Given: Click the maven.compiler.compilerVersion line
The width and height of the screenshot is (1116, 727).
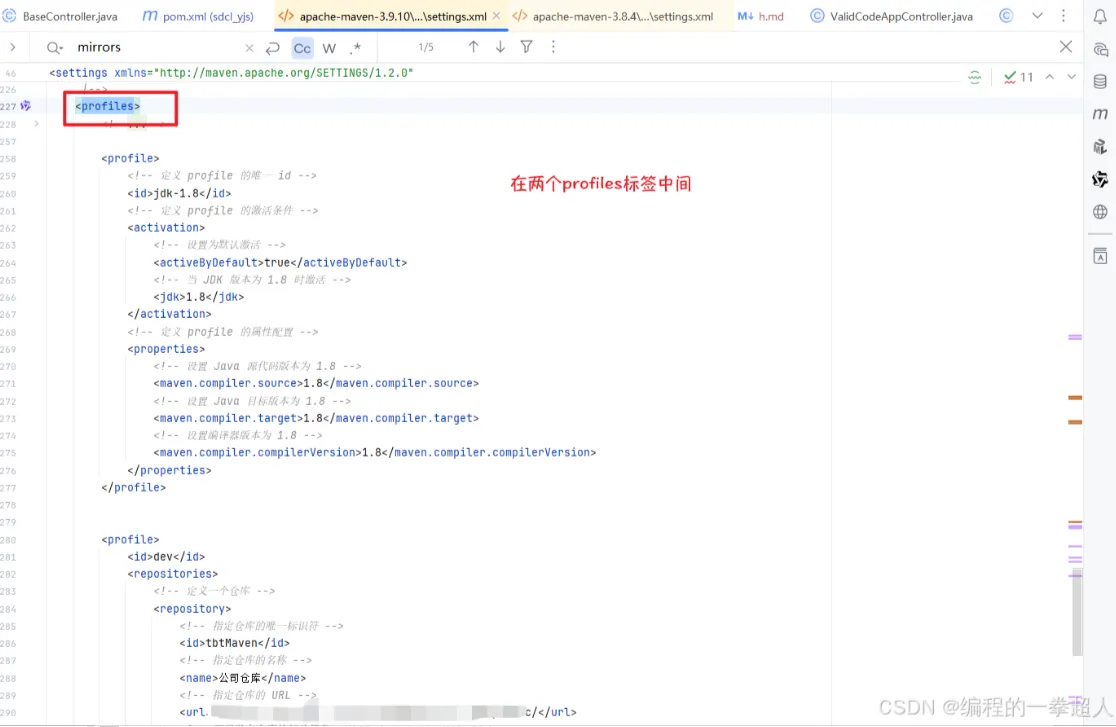Looking at the screenshot, I should (375, 452).
